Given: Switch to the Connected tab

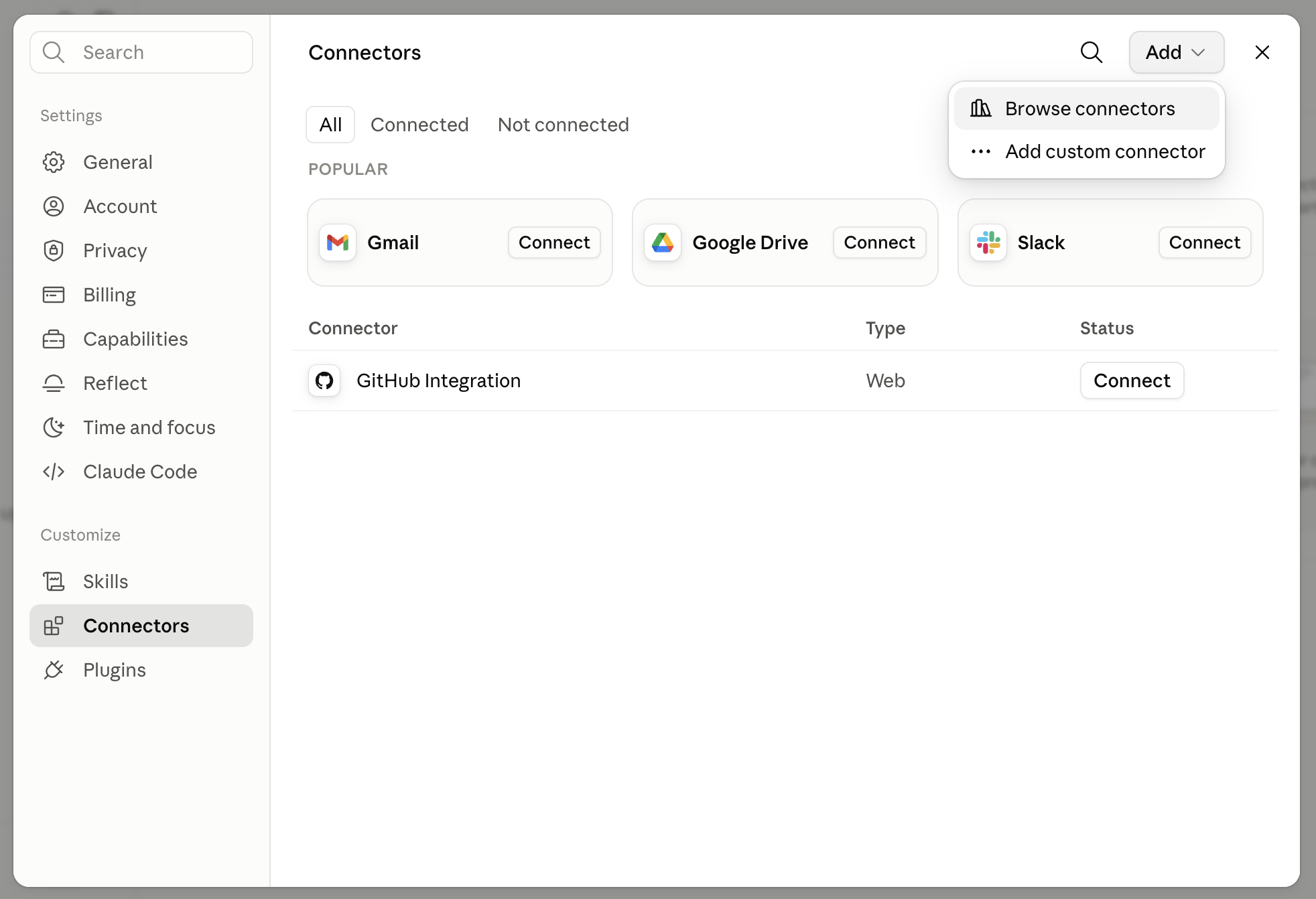Looking at the screenshot, I should (419, 125).
